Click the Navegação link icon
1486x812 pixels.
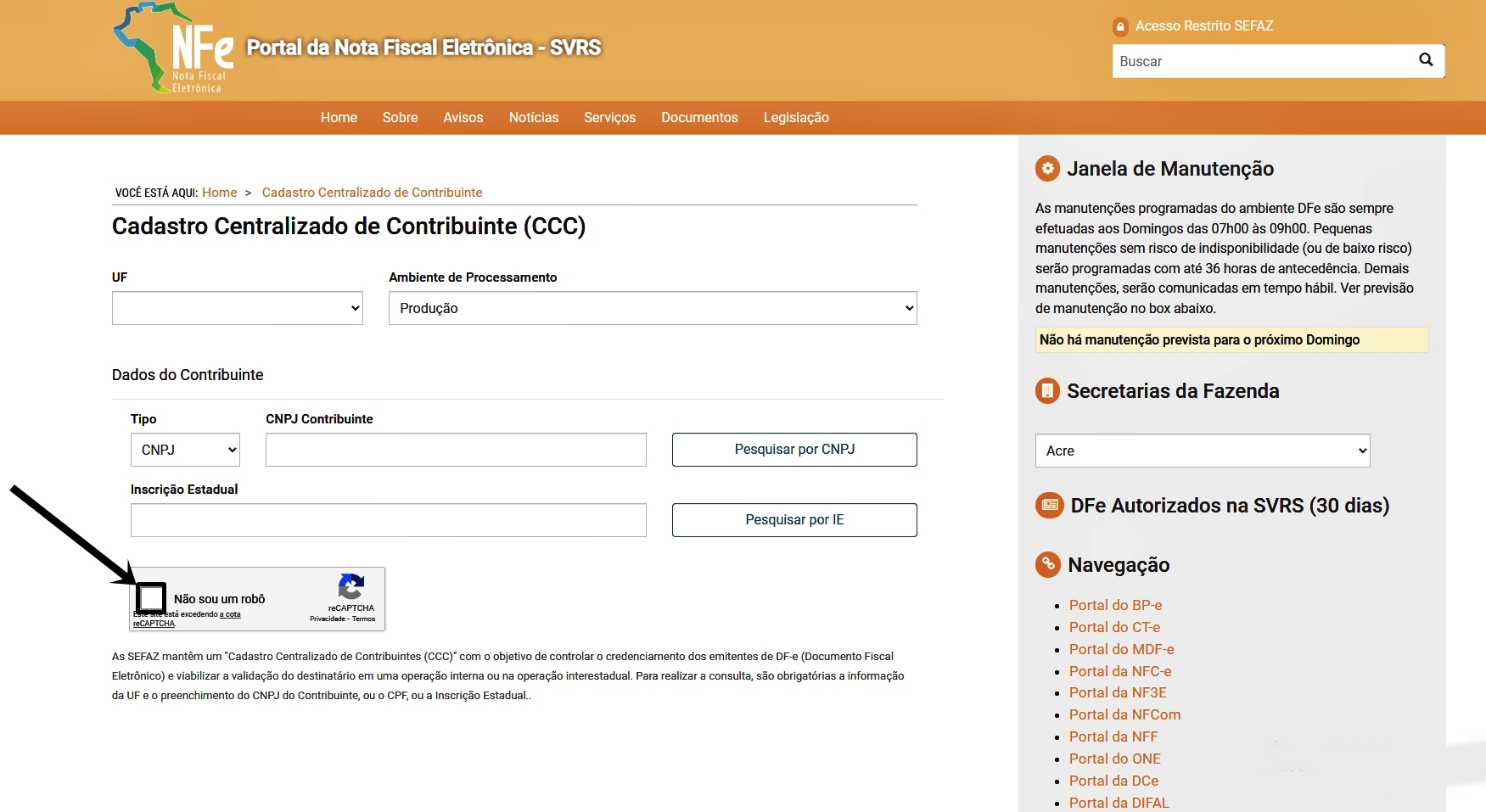point(1048,564)
